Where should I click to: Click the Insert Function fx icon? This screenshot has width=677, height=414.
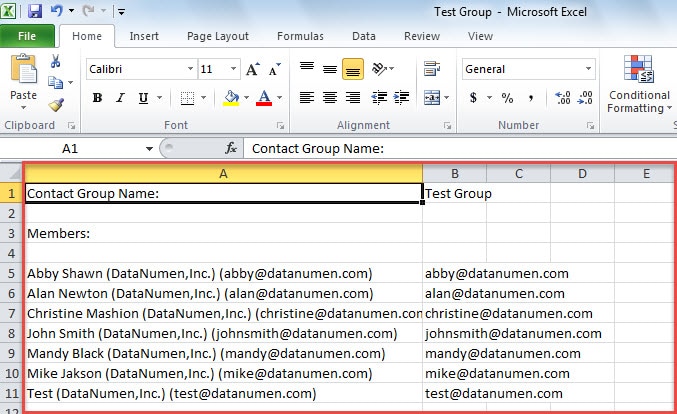231,149
